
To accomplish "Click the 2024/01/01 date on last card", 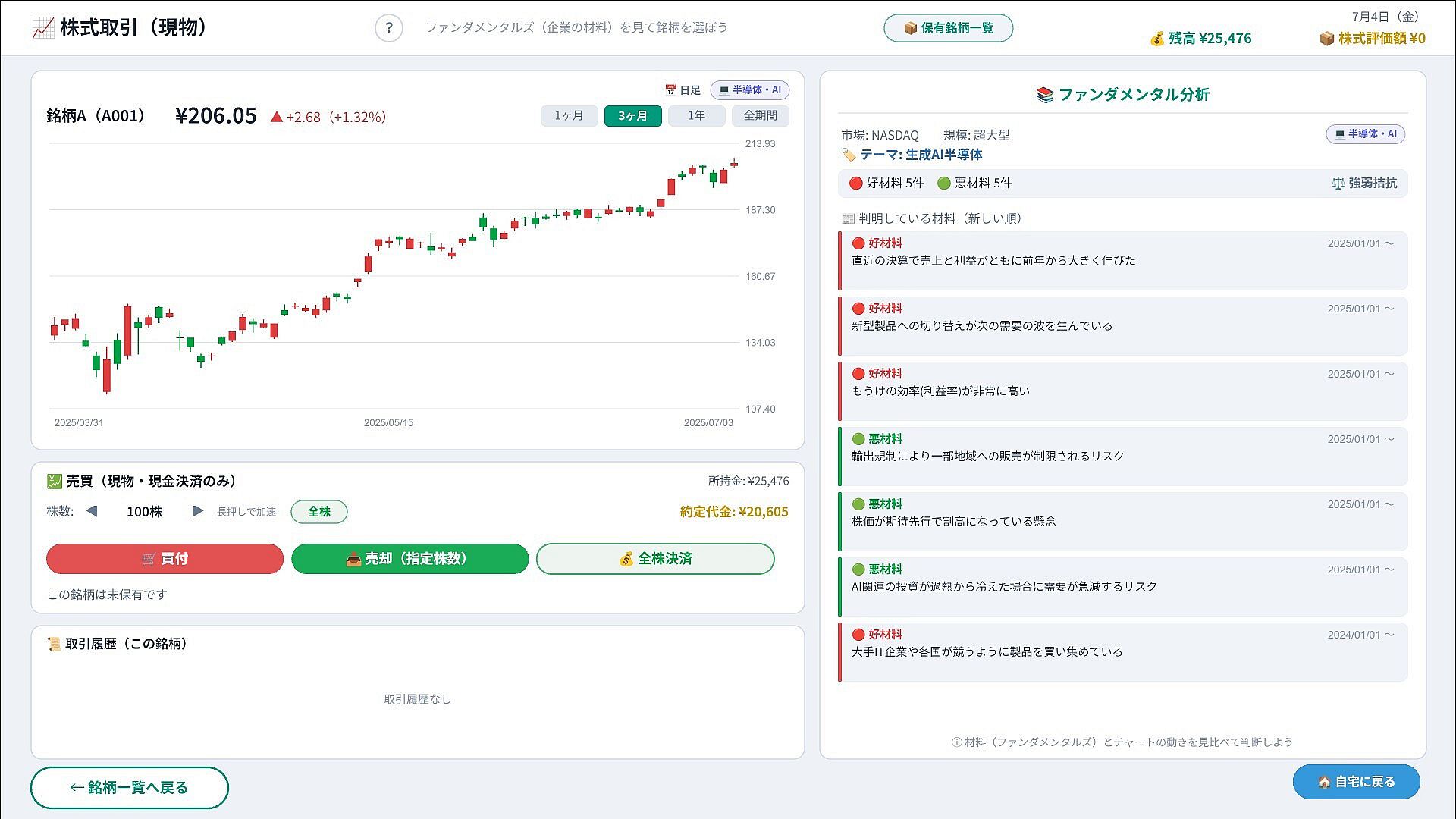I will pos(1360,635).
